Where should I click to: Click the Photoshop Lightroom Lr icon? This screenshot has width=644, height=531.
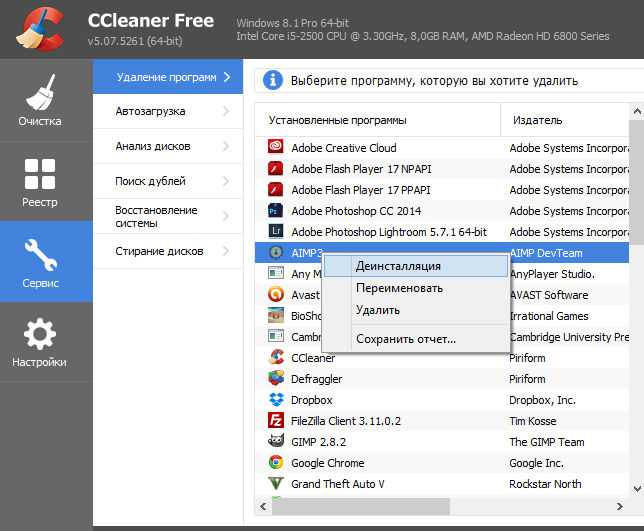pos(276,231)
